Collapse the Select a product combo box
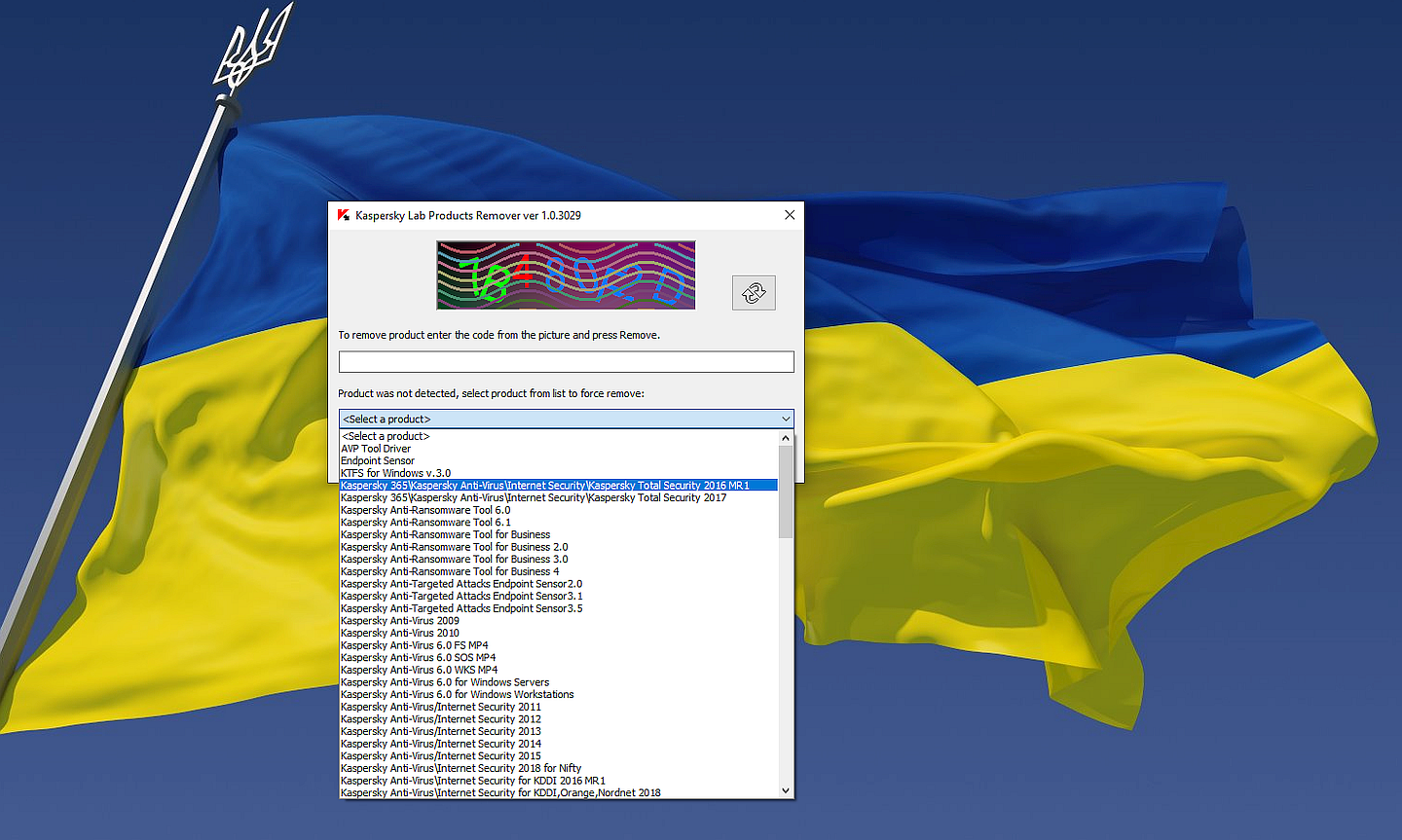 click(786, 420)
